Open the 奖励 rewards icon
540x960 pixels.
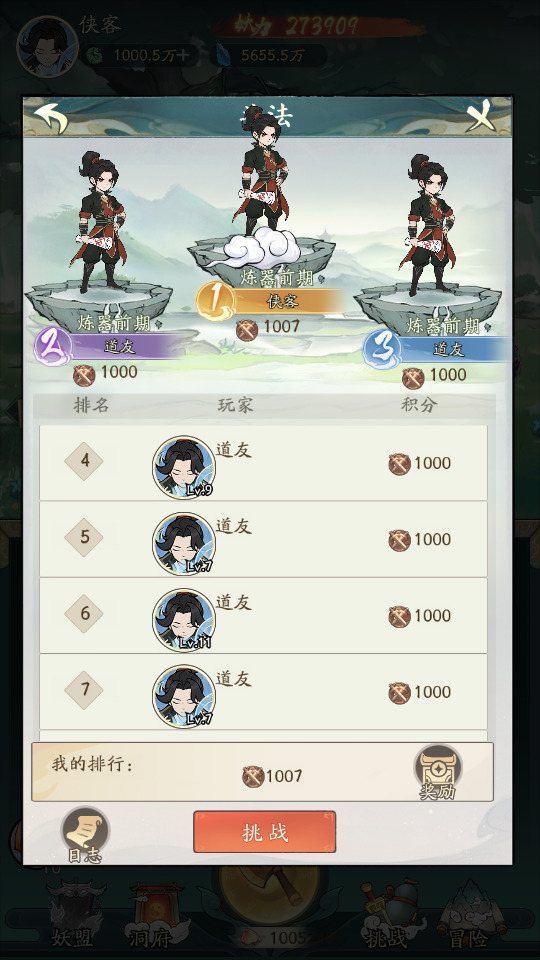438,772
